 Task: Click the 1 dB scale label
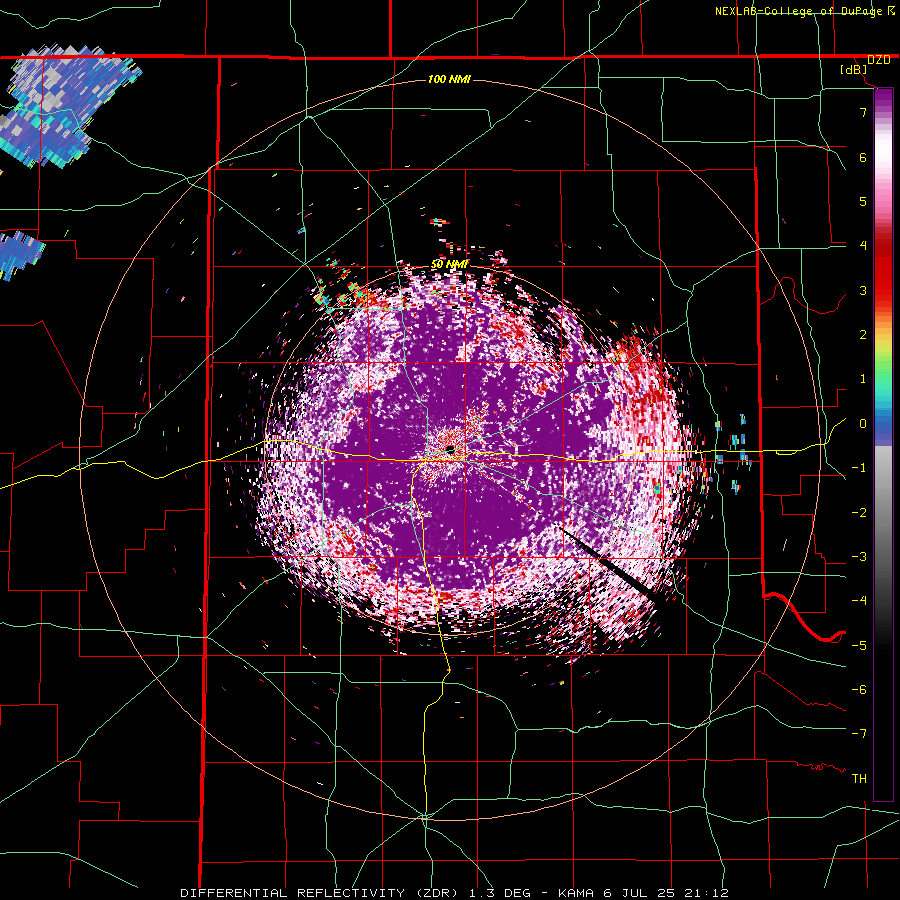point(863,379)
